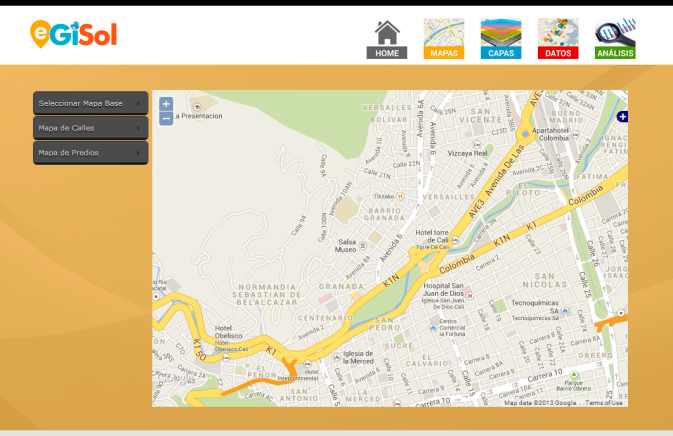
Task: Click the eGiSol logo
Action: (x=73, y=34)
